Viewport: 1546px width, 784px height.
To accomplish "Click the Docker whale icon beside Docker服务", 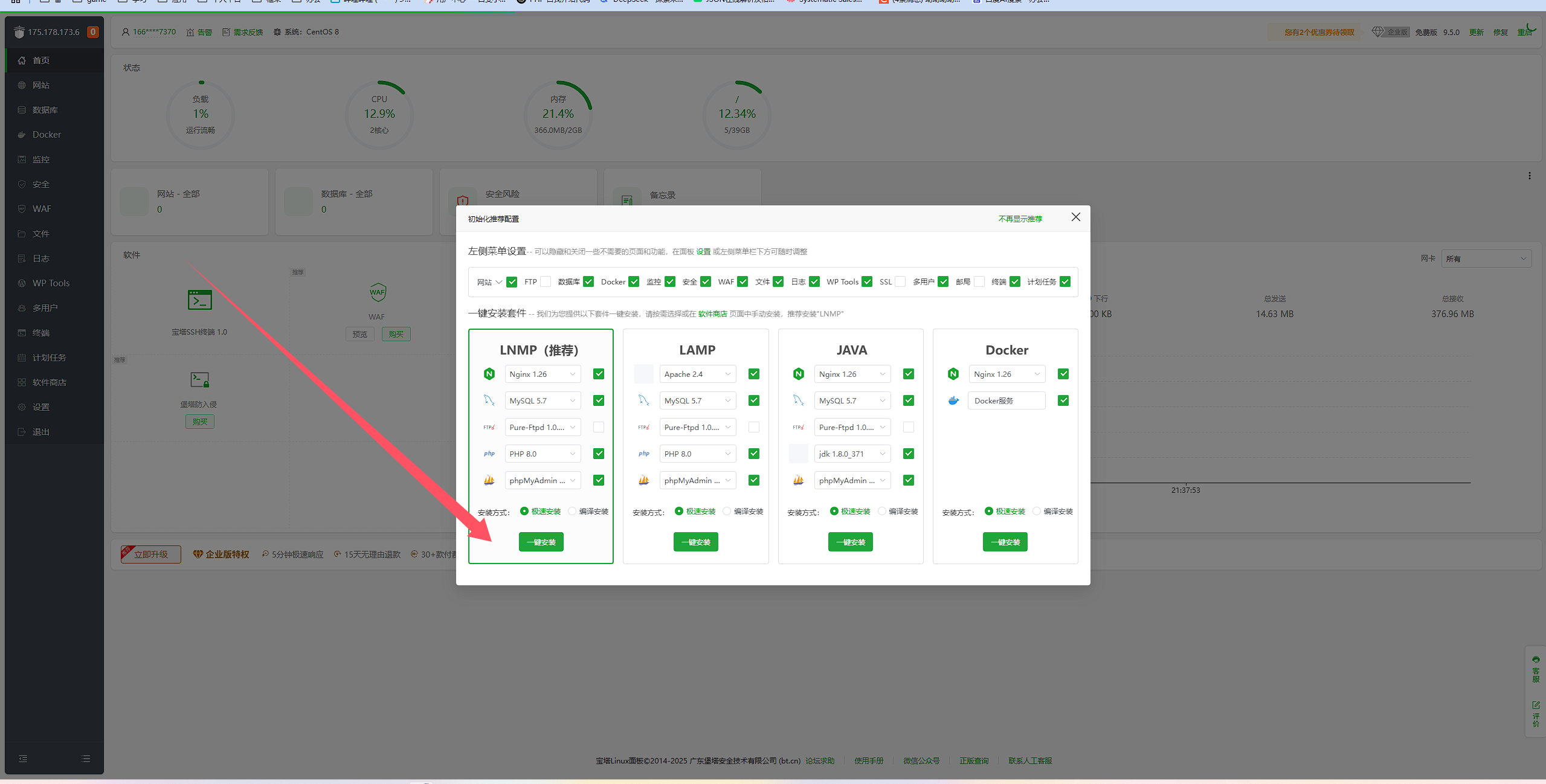I will tap(953, 400).
